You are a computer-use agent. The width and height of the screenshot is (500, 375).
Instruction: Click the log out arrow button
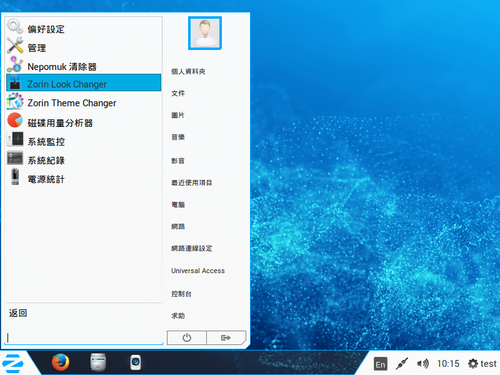tap(226, 338)
